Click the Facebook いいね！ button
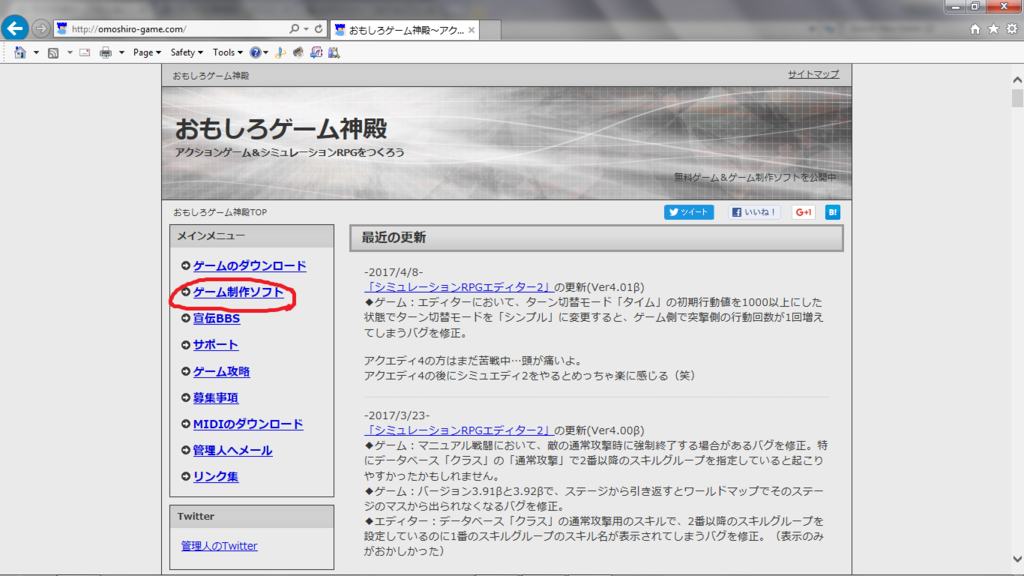1024x576 pixels. 754,212
